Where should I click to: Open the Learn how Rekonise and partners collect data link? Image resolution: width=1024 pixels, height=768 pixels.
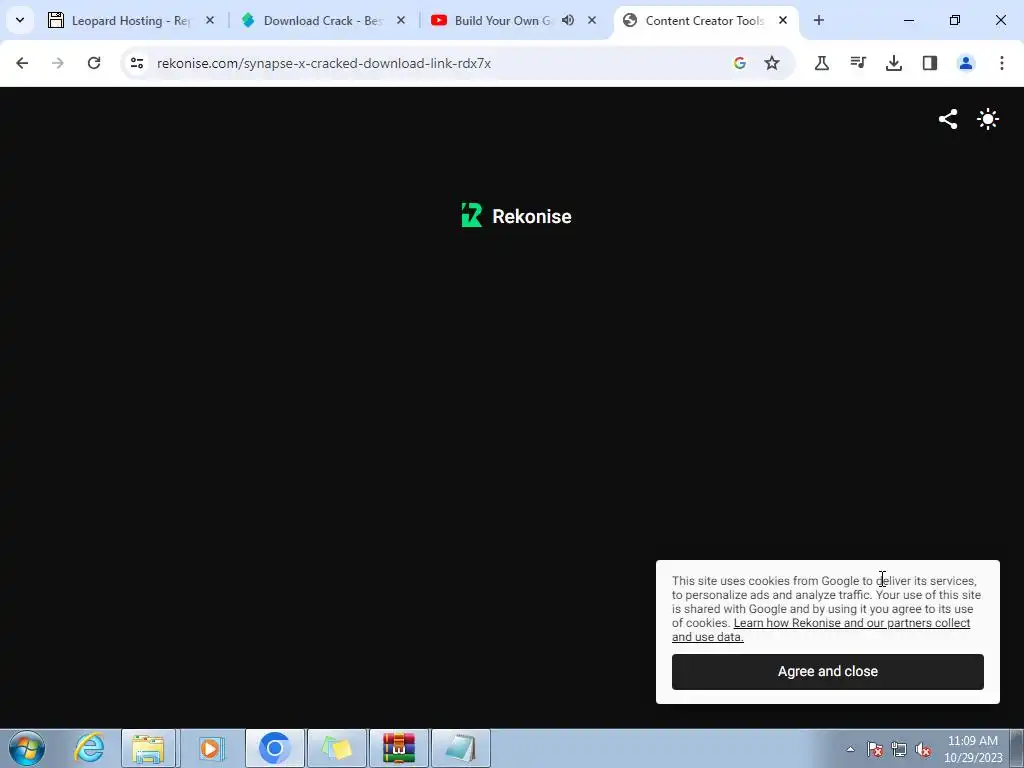(821, 630)
